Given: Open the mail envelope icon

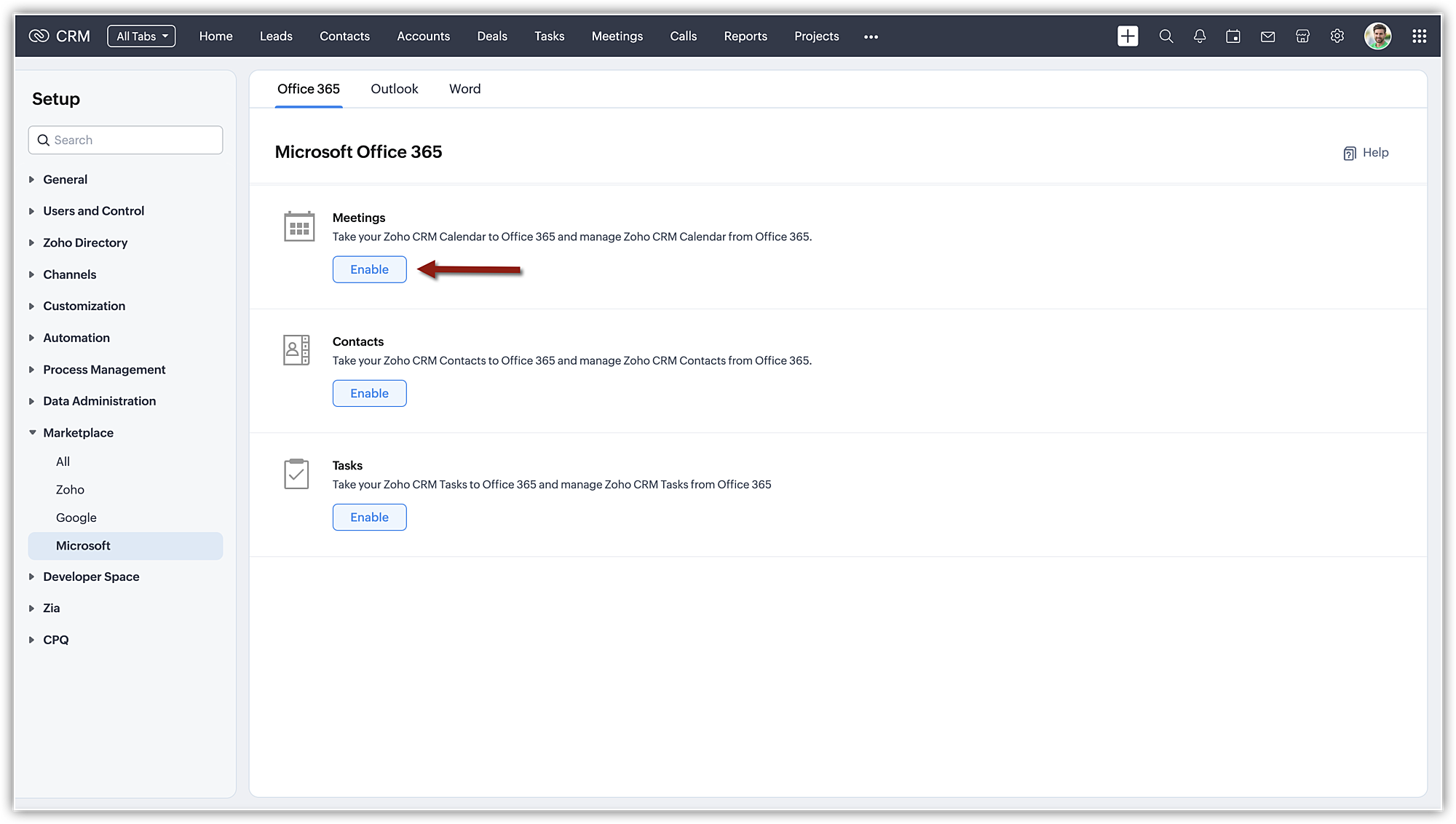Looking at the screenshot, I should coord(1267,36).
